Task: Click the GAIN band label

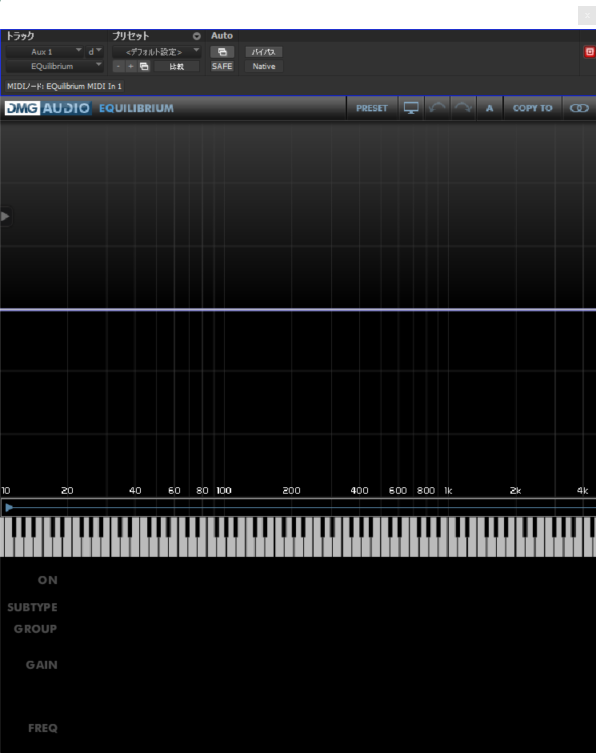Action: click(42, 665)
